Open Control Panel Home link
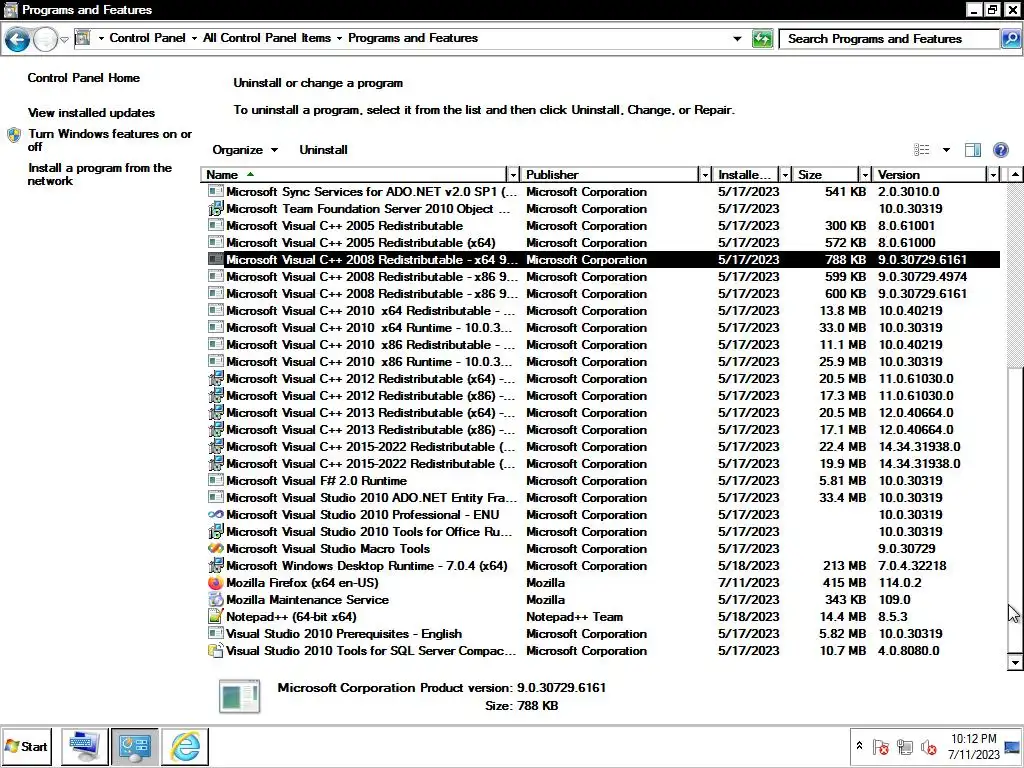The image size is (1024, 768). pyautogui.click(x=84, y=78)
